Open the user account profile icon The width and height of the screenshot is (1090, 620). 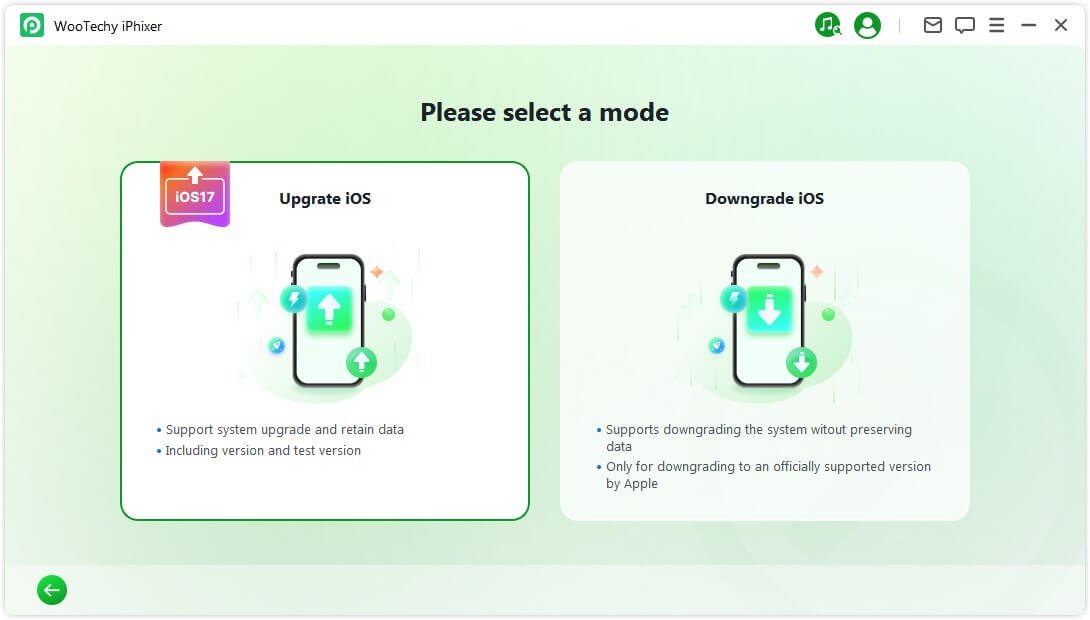868,26
